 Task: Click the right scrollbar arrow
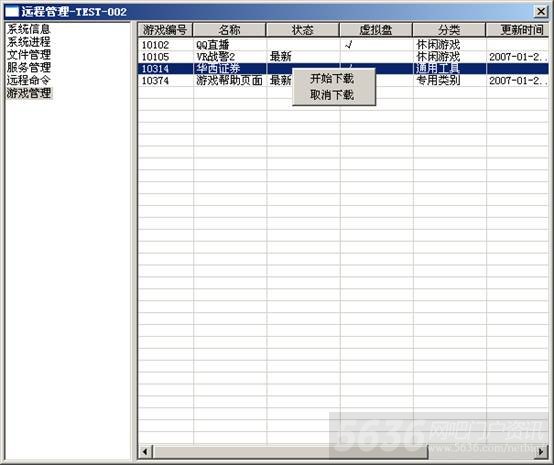[541, 451]
